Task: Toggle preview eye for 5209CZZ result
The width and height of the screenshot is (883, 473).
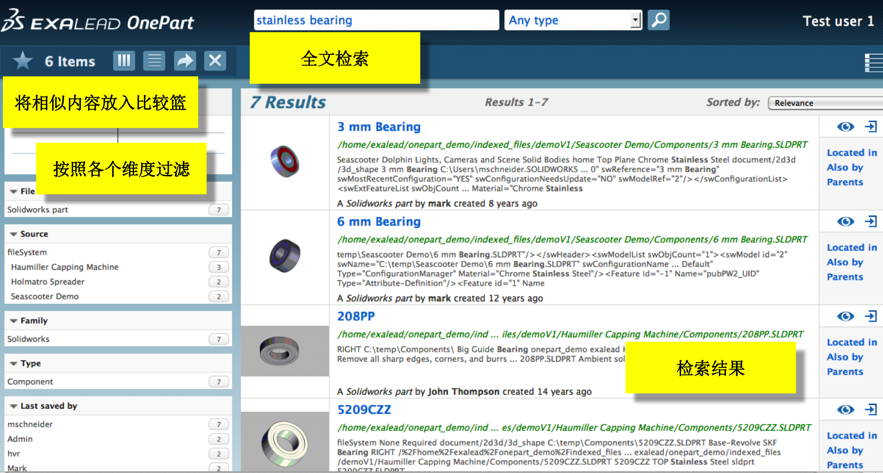Action: point(845,410)
